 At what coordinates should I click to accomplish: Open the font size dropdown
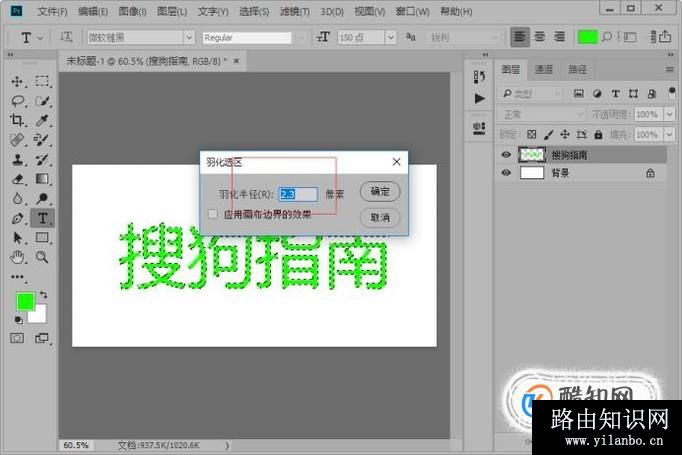[391, 37]
